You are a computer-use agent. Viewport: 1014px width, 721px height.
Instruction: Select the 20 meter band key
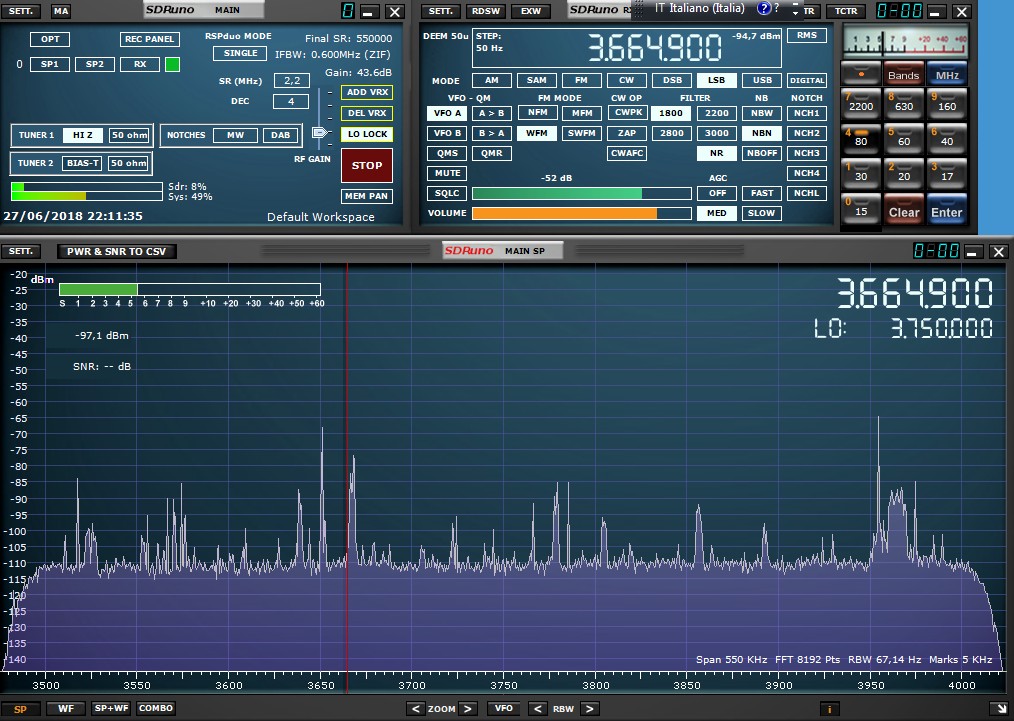click(904, 174)
